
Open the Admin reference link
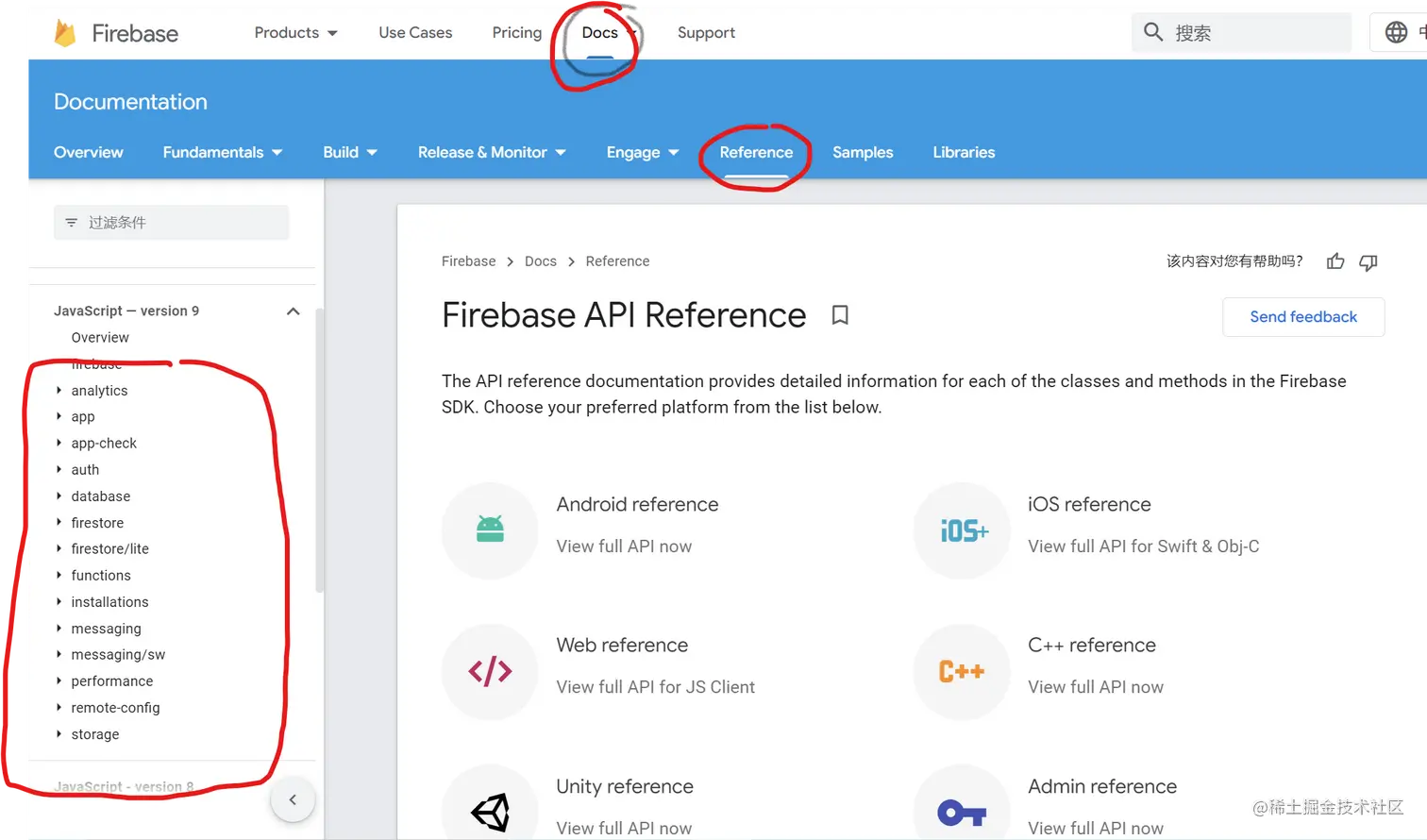click(1102, 786)
